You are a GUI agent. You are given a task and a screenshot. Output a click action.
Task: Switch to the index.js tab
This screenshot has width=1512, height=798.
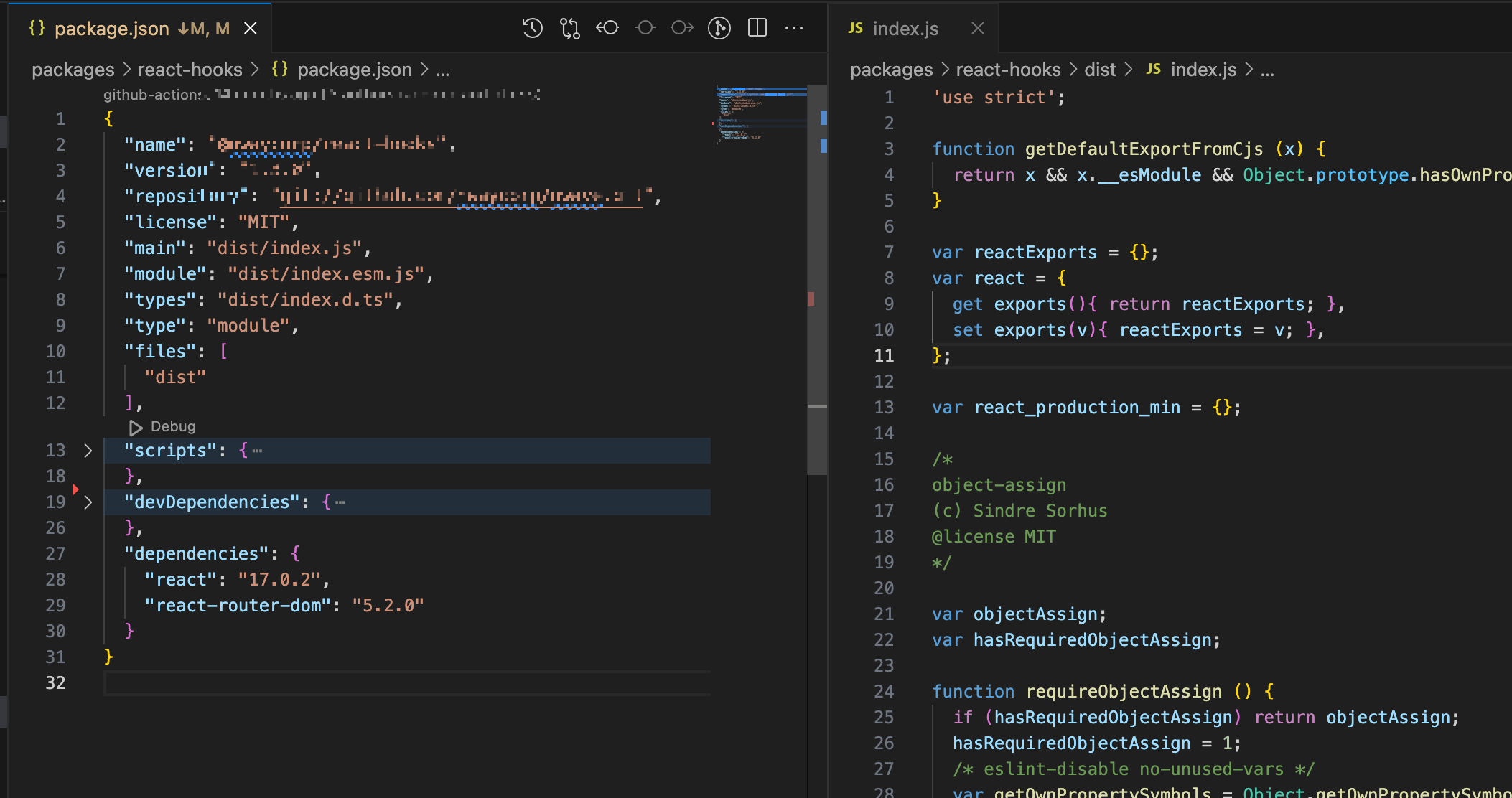click(905, 29)
